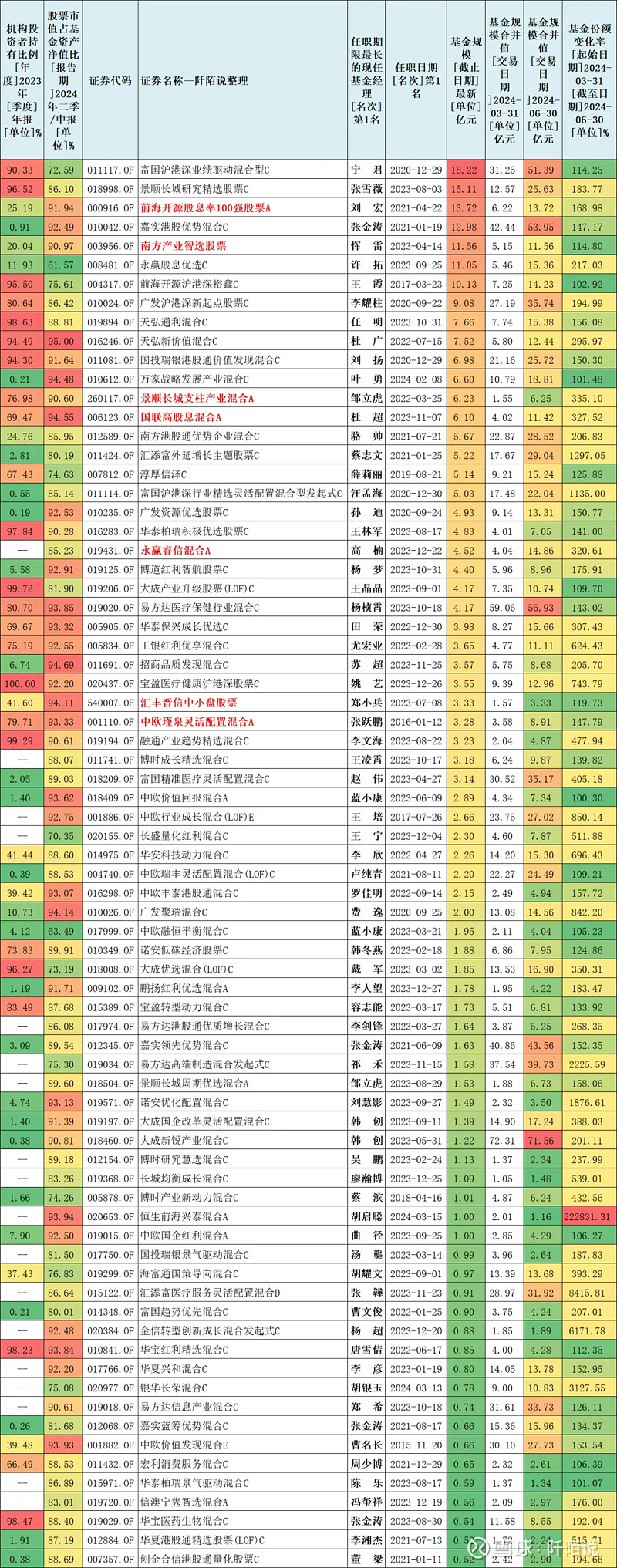
Task: Click fund name 汇丰晋信中小盘股票
Action: pyautogui.click(x=189, y=703)
